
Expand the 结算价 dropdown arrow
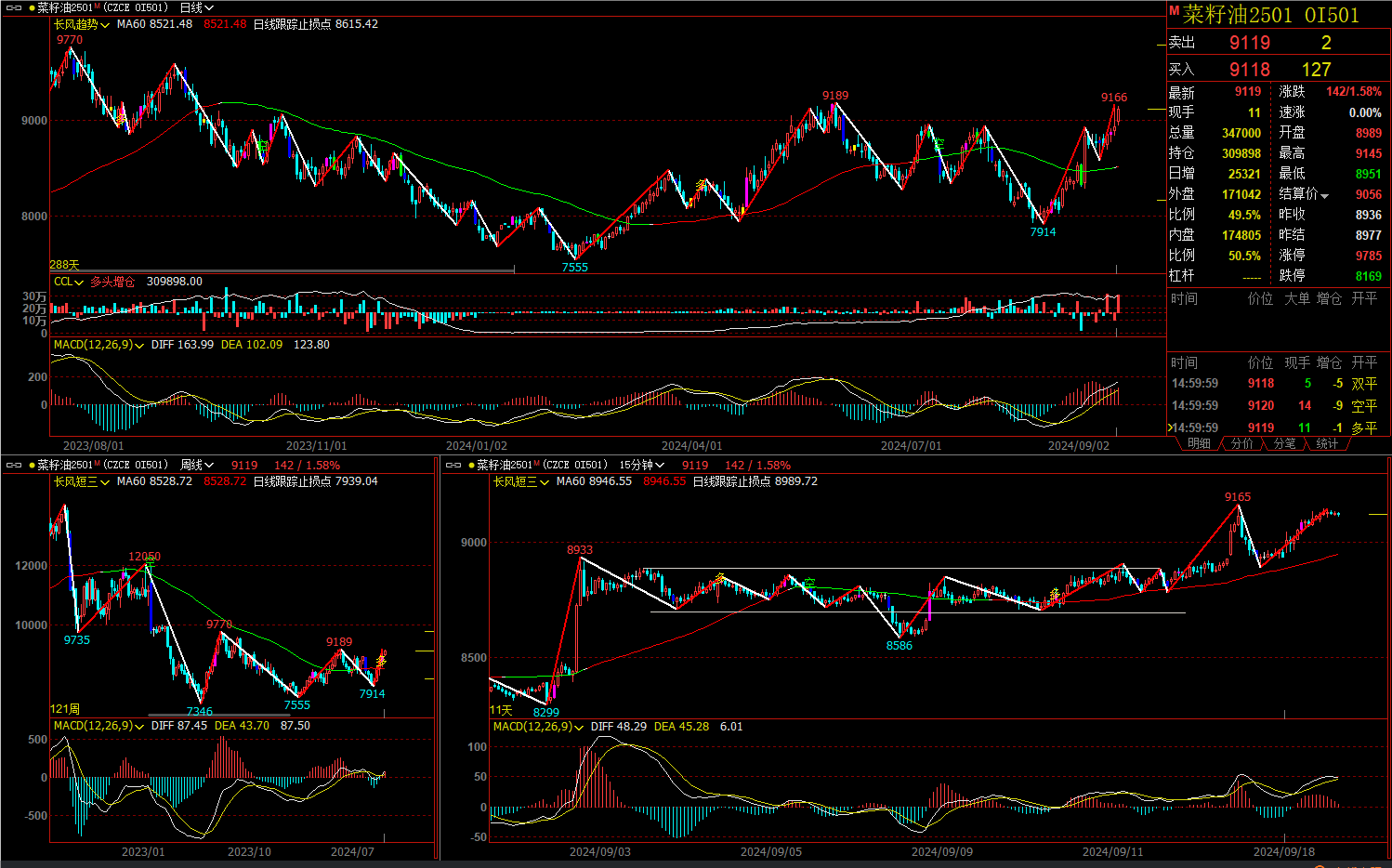click(1324, 195)
